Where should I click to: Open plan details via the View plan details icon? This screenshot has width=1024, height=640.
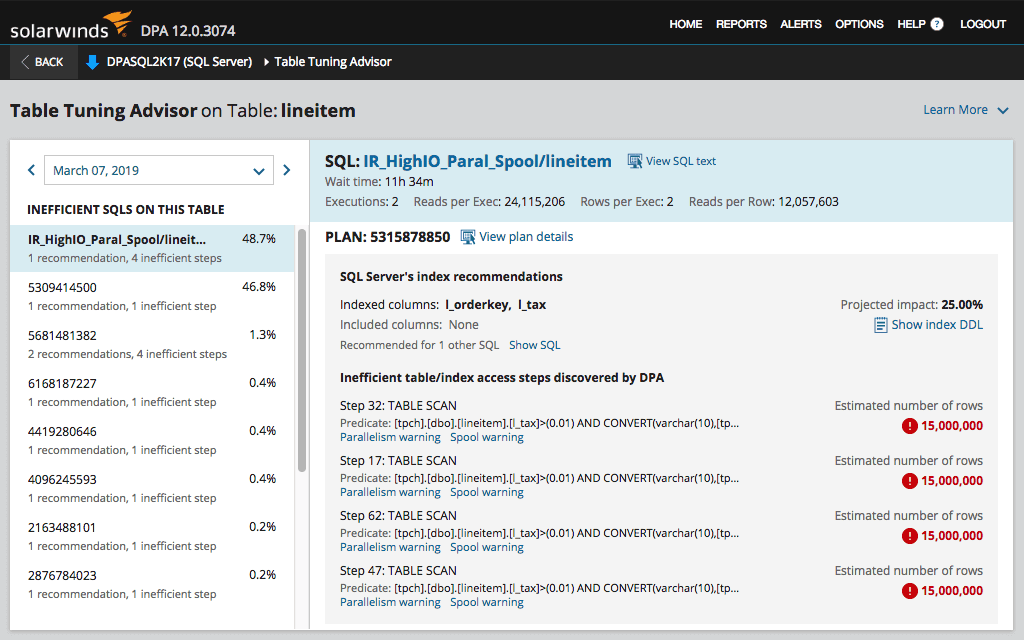point(466,236)
